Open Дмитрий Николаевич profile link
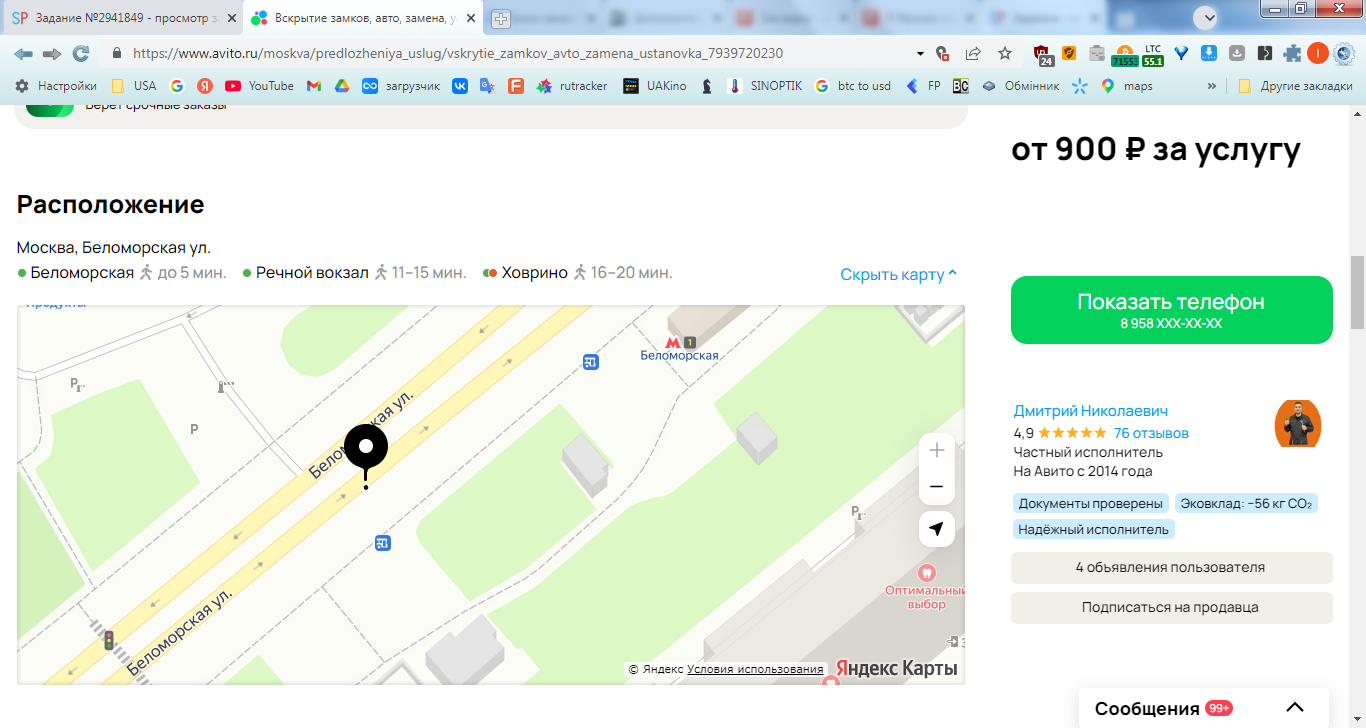 click(1090, 411)
